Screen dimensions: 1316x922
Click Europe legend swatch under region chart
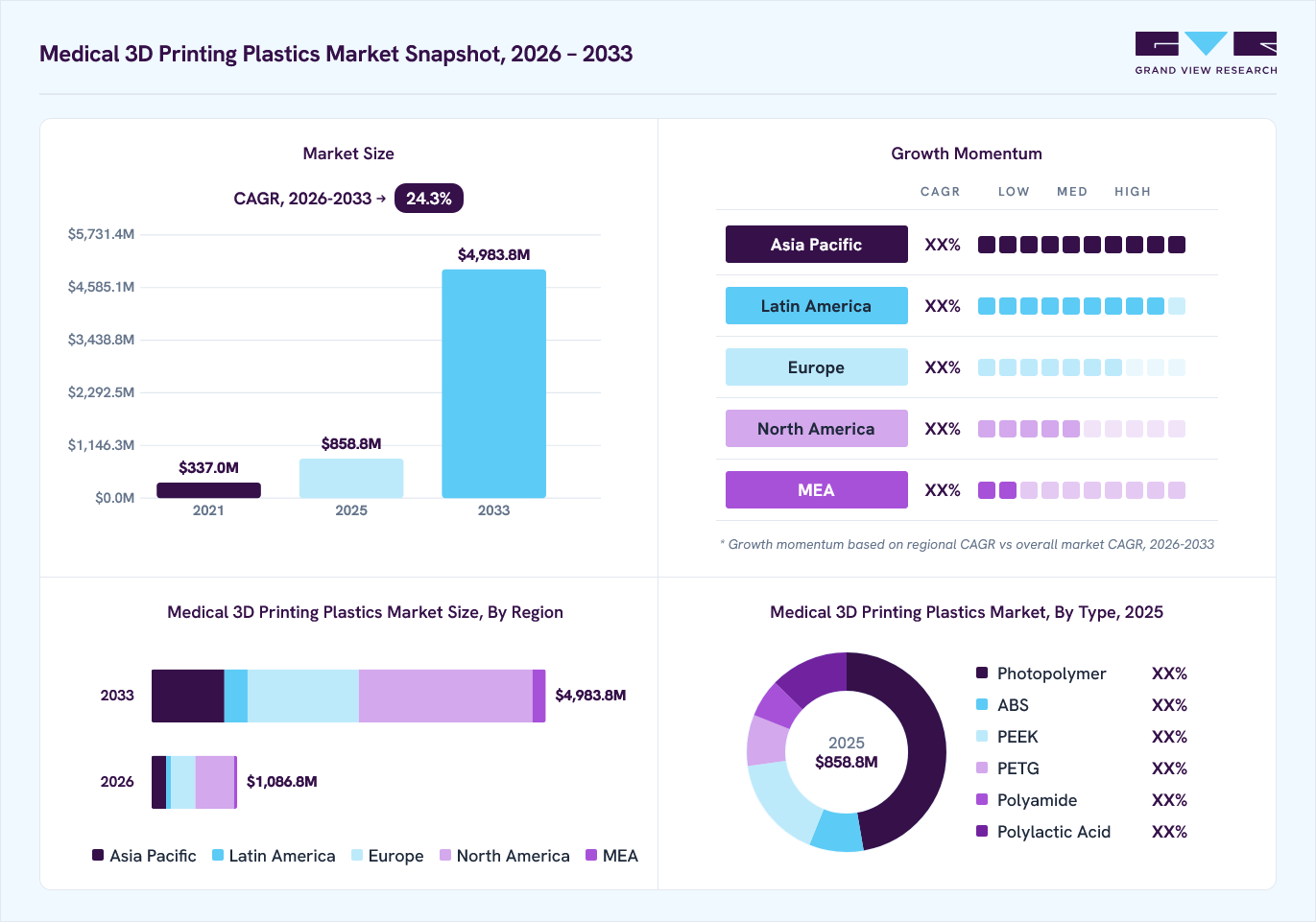[357, 855]
